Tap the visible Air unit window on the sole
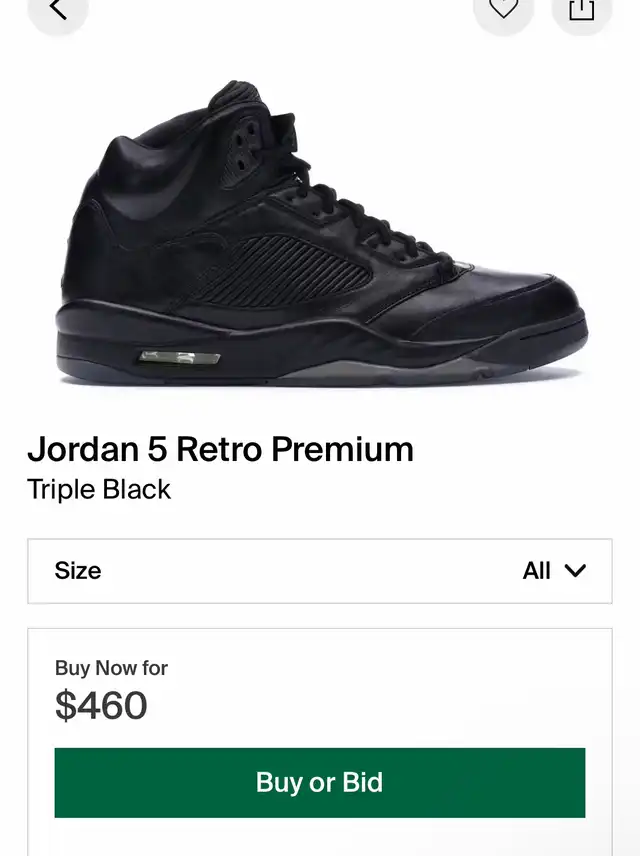The image size is (640, 856). pos(180,358)
